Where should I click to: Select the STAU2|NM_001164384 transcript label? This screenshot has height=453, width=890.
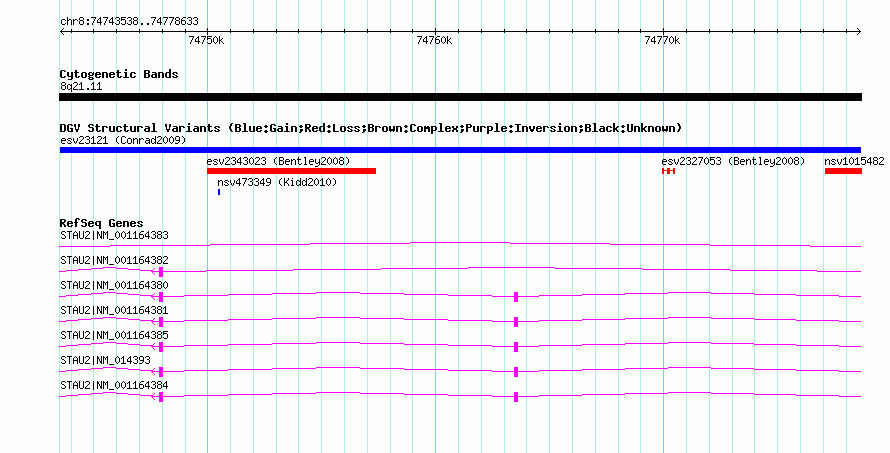pos(114,385)
